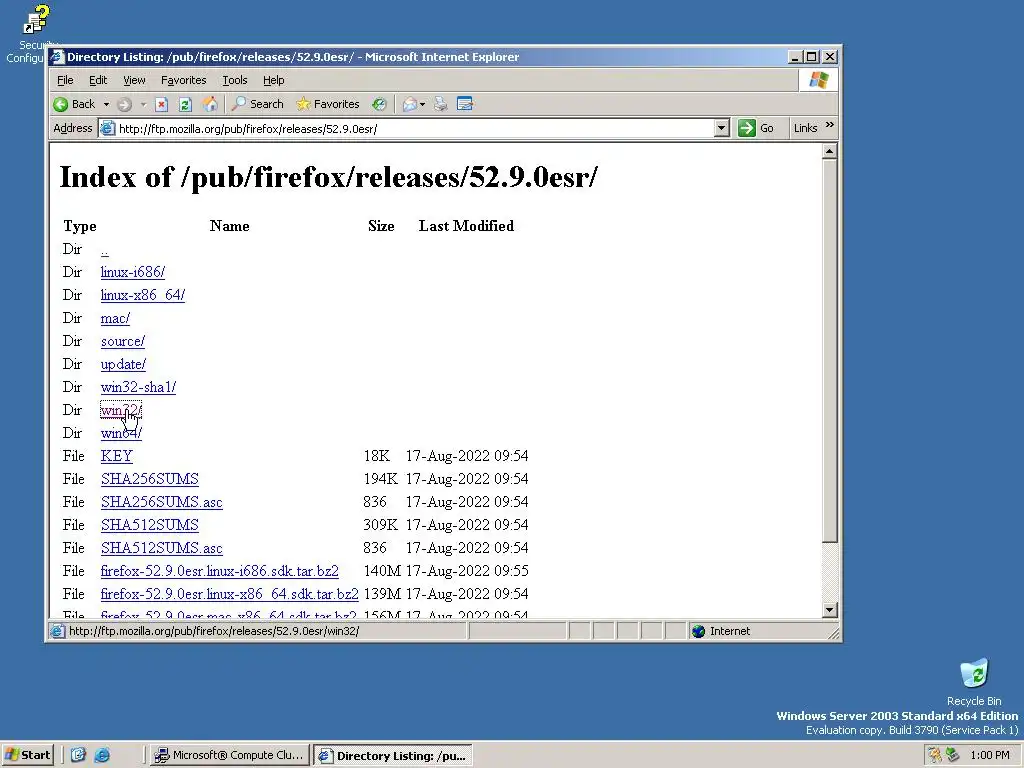Image resolution: width=1024 pixels, height=768 pixels.
Task: Open the Search toolbar button
Action: click(x=258, y=104)
